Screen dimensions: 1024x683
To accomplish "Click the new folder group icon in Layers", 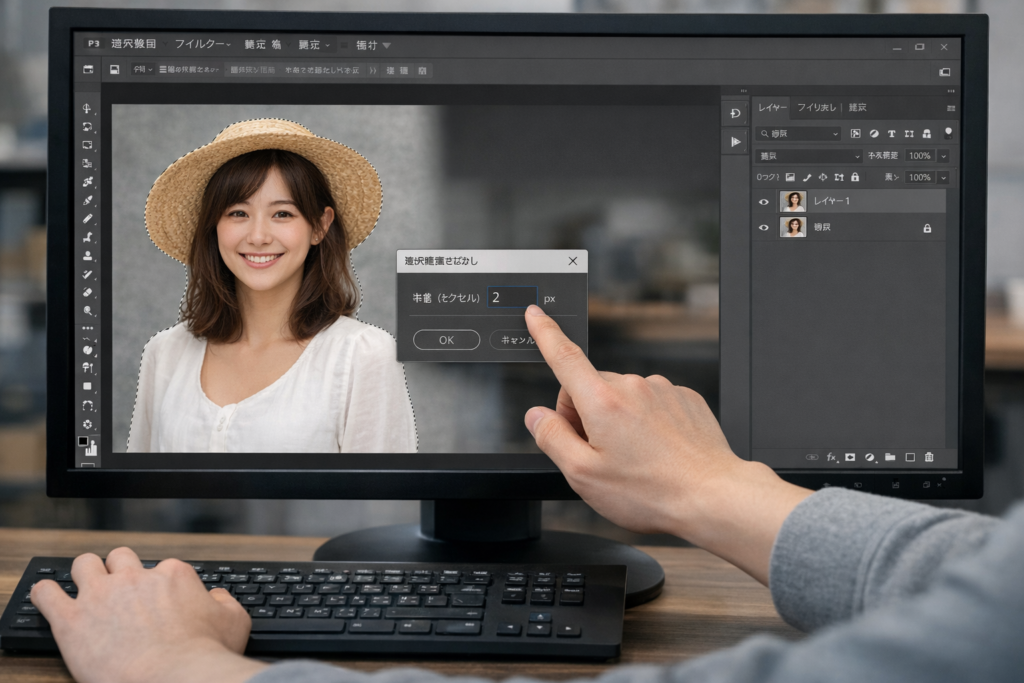I will [890, 457].
